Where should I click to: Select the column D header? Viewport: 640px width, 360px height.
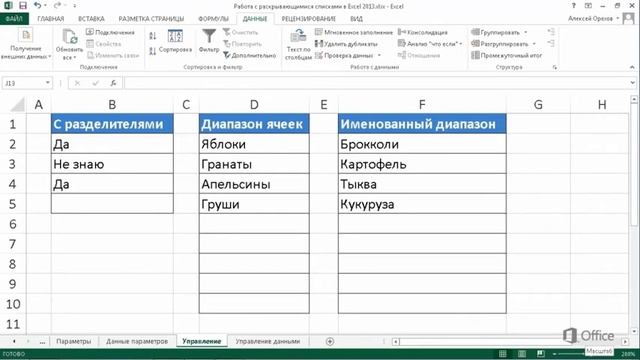tap(254, 105)
